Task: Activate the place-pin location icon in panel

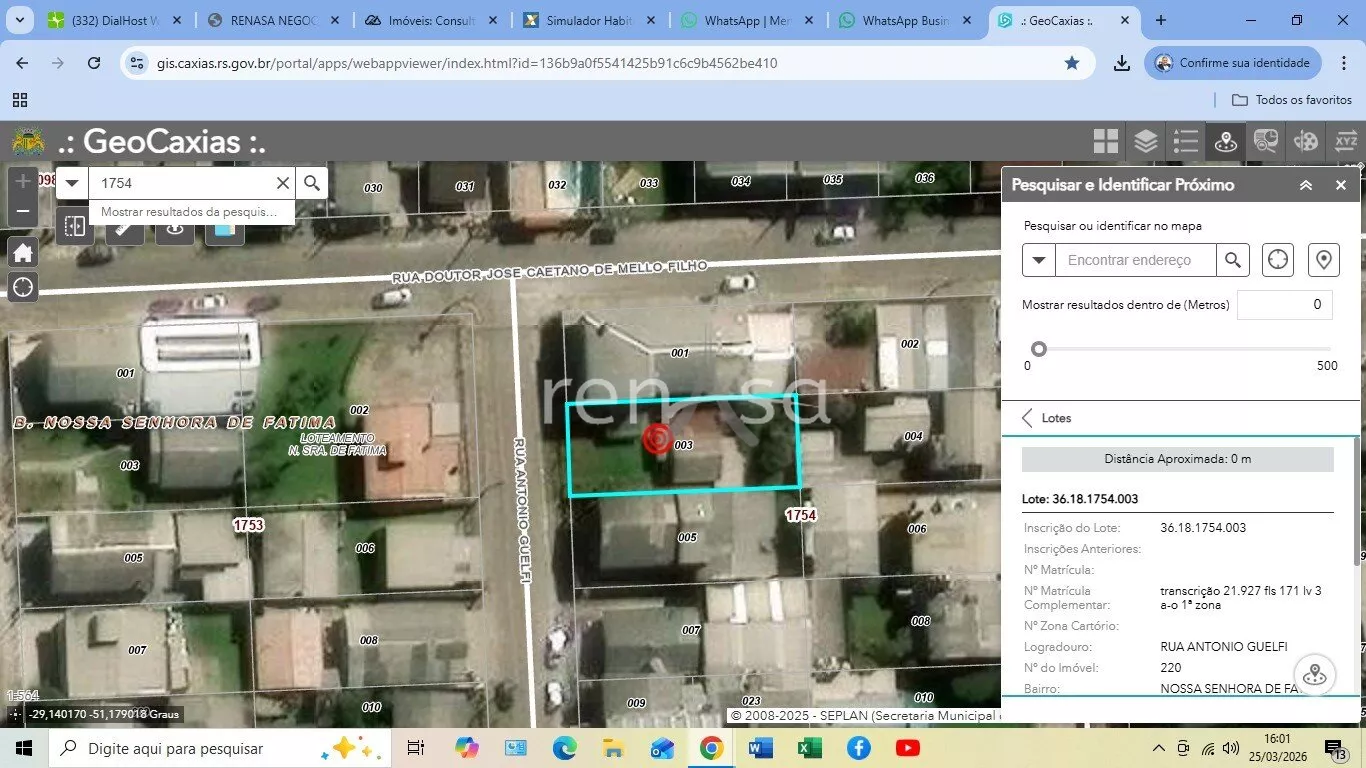Action: click(x=1323, y=260)
